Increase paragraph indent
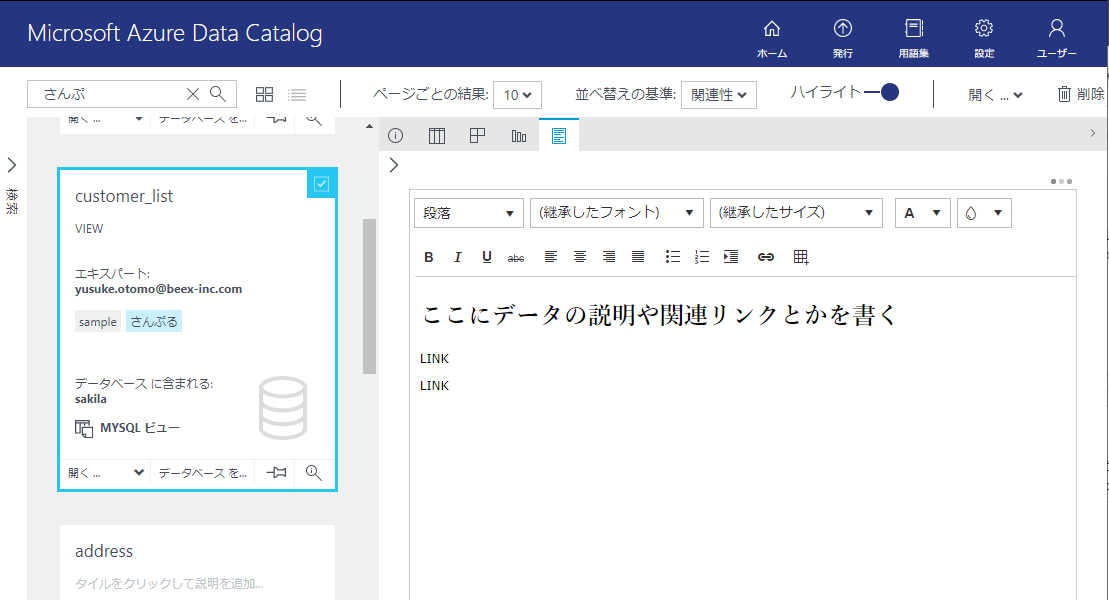The image size is (1109, 600). click(x=731, y=257)
